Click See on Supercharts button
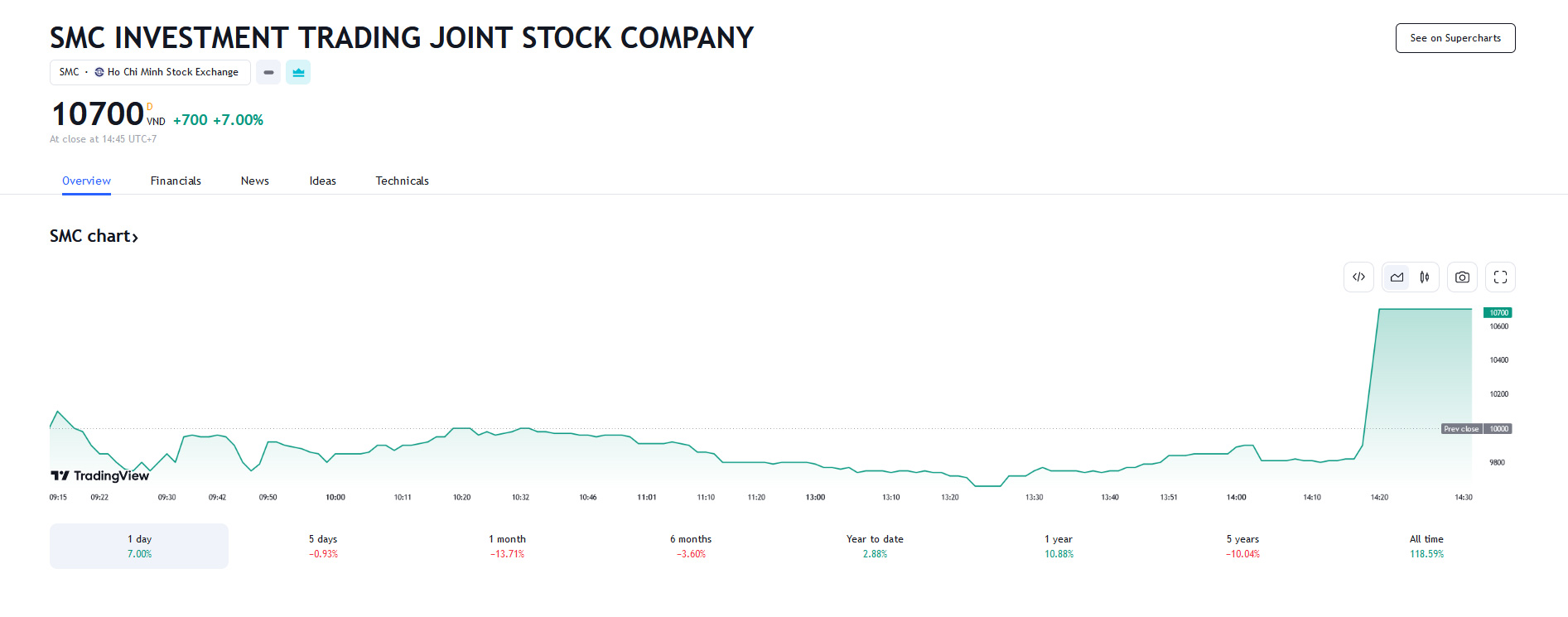Image resolution: width=1568 pixels, height=617 pixels. (x=1455, y=38)
